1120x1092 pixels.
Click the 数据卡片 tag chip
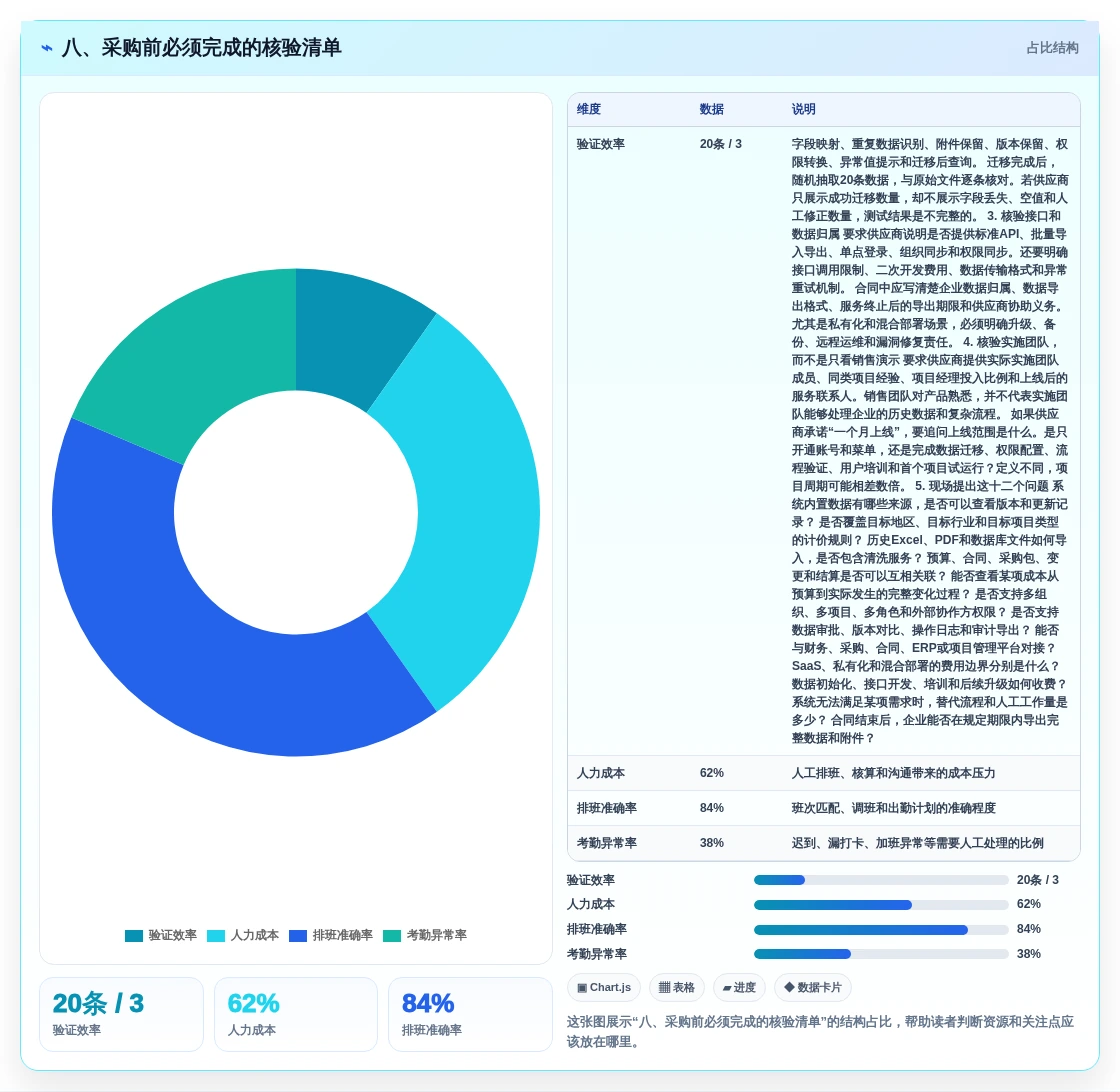(x=813, y=988)
